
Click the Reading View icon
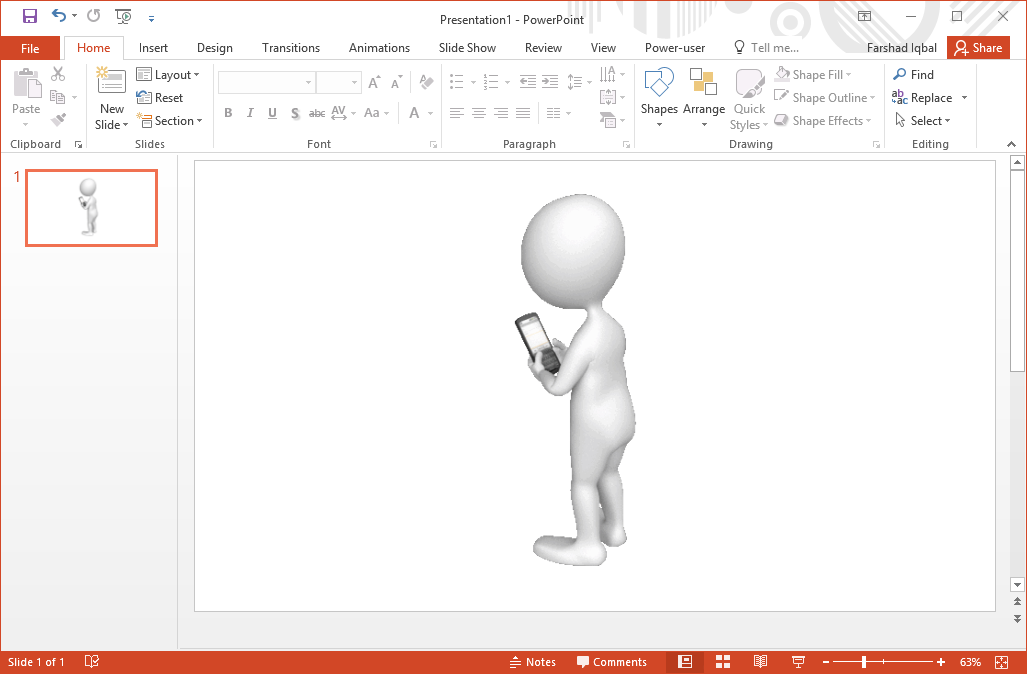(x=760, y=661)
